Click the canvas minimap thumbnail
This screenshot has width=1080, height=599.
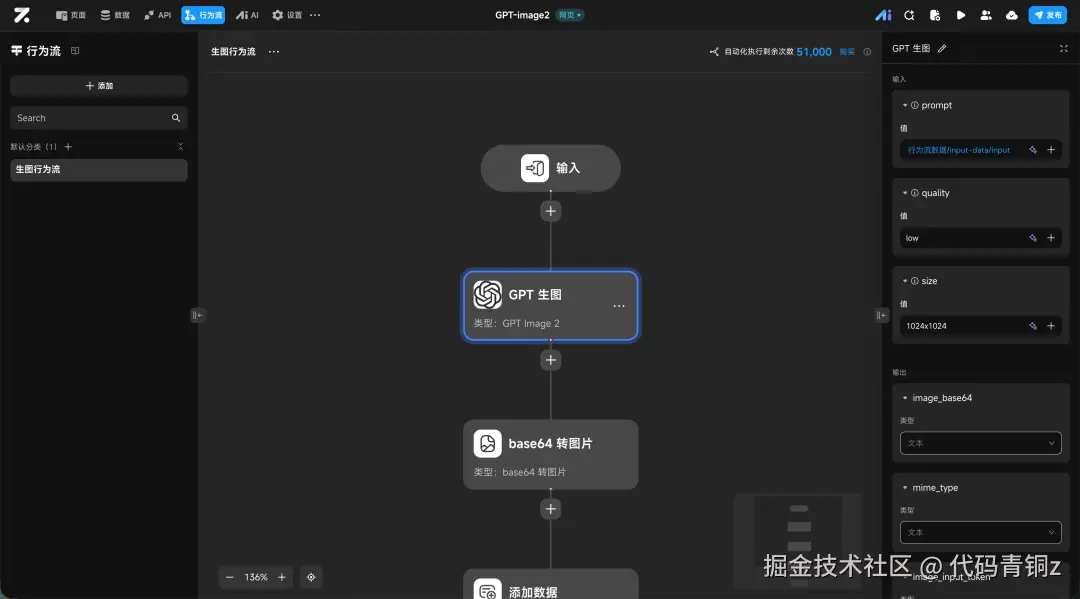[798, 541]
